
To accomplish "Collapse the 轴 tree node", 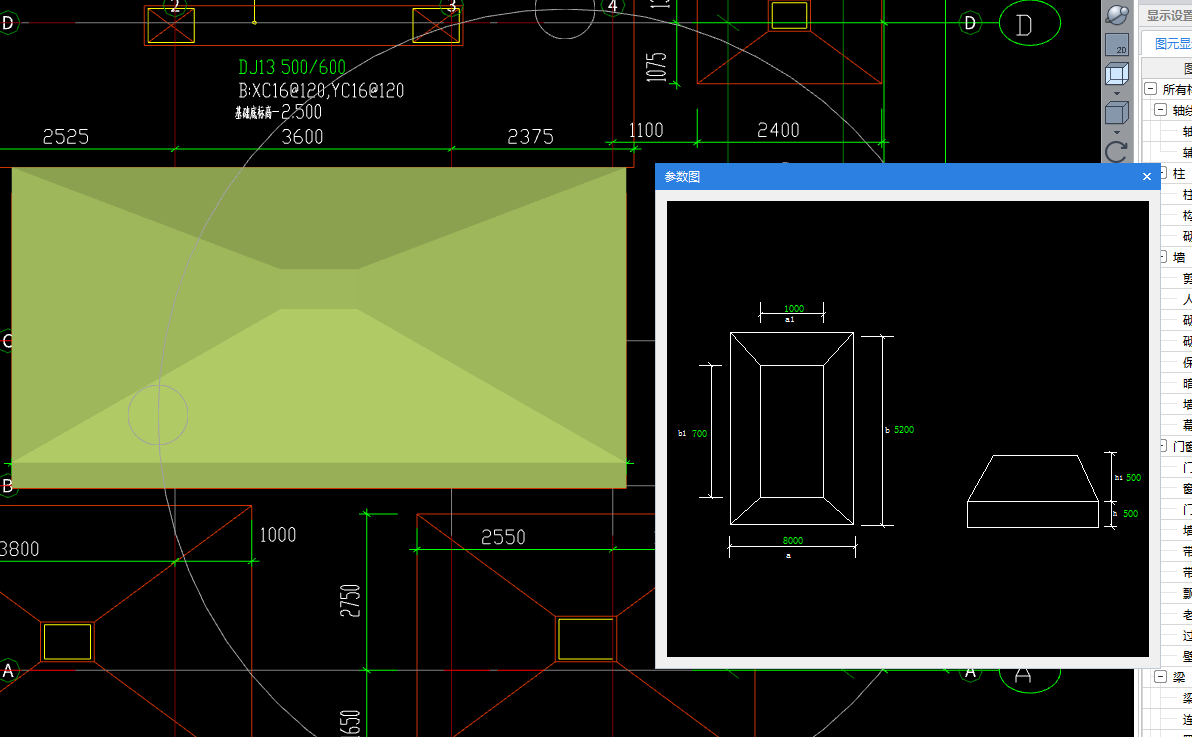I will [1161, 110].
